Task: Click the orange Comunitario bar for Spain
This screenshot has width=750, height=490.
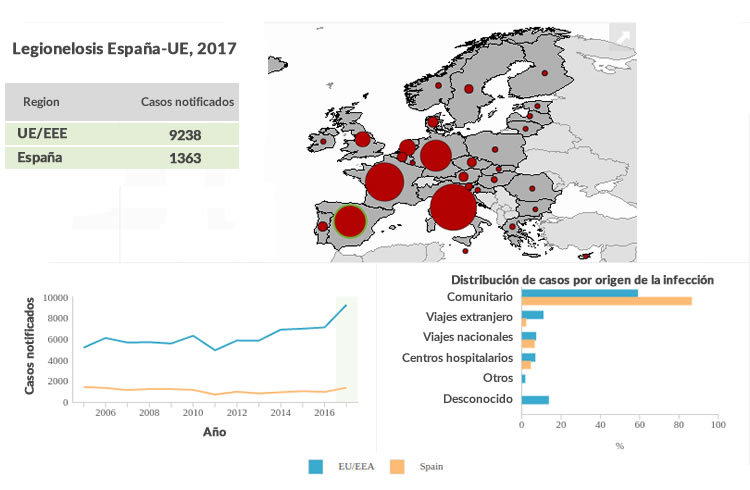Action: [x=606, y=301]
